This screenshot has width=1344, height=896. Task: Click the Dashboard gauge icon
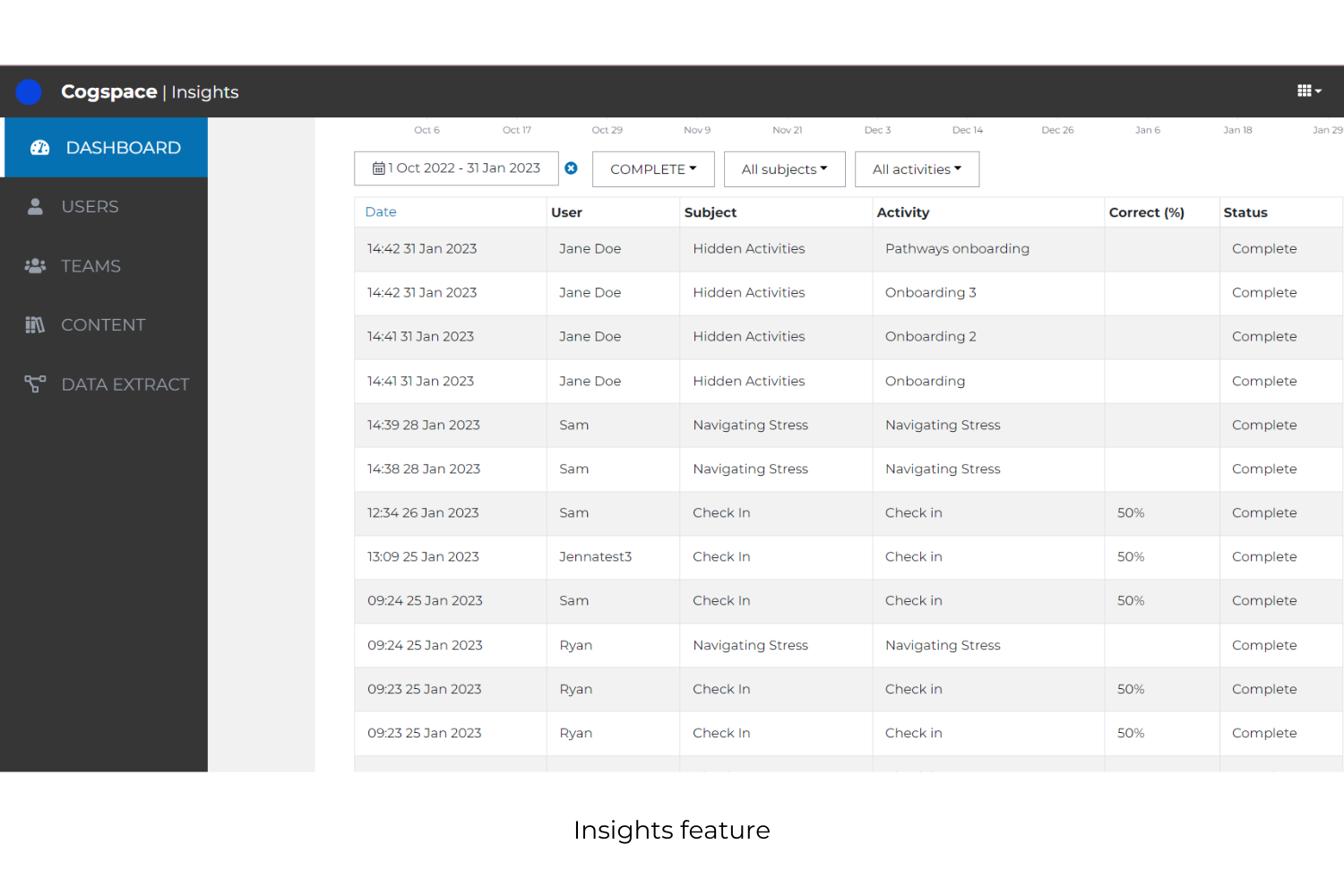(39, 148)
